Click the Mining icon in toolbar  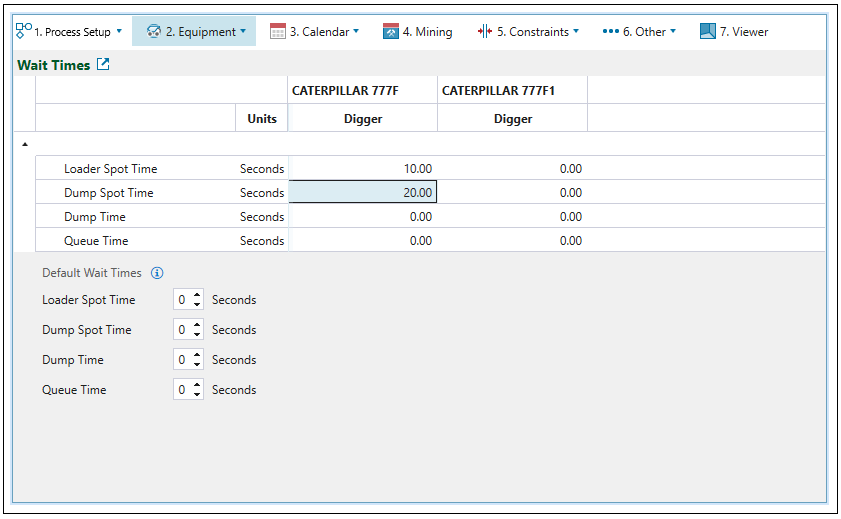391,31
